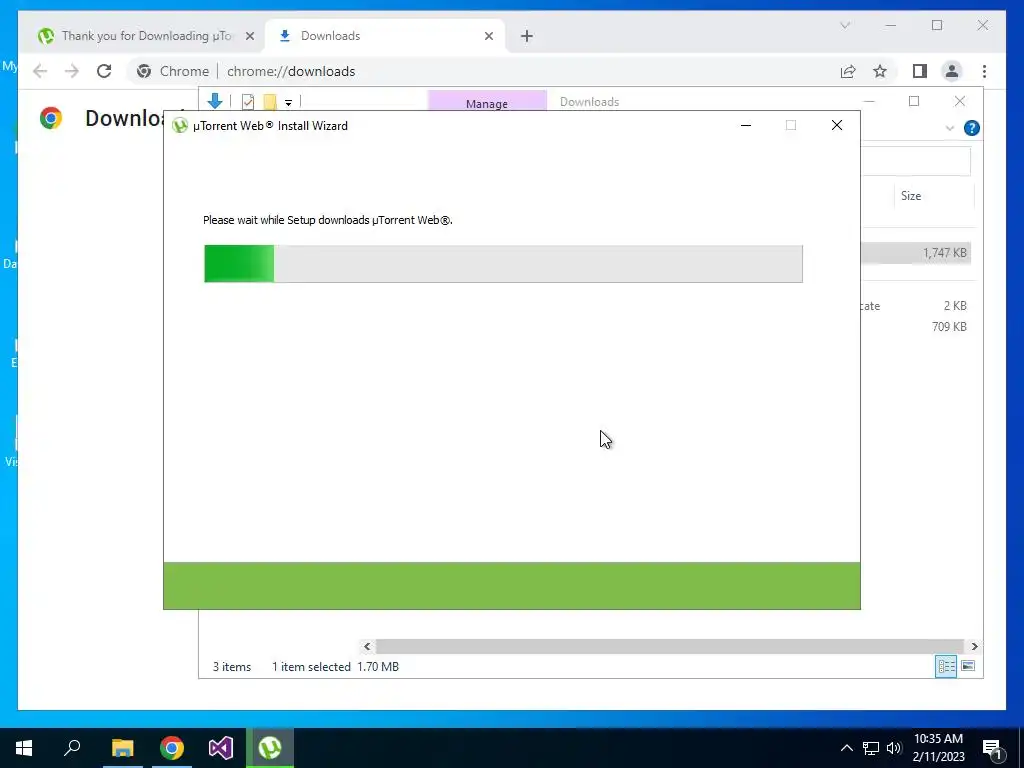The image size is (1024, 768).
Task: Open File Explorer from taskbar
Action: tap(122, 748)
